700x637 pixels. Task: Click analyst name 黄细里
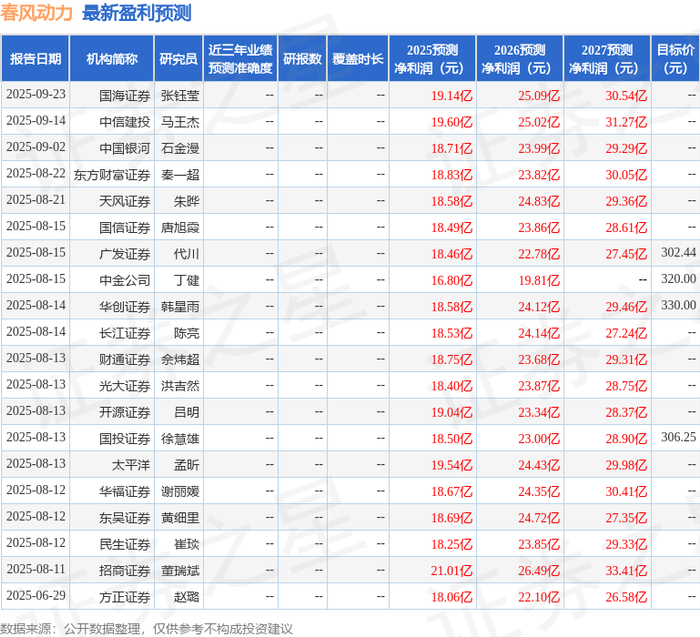coord(180,518)
